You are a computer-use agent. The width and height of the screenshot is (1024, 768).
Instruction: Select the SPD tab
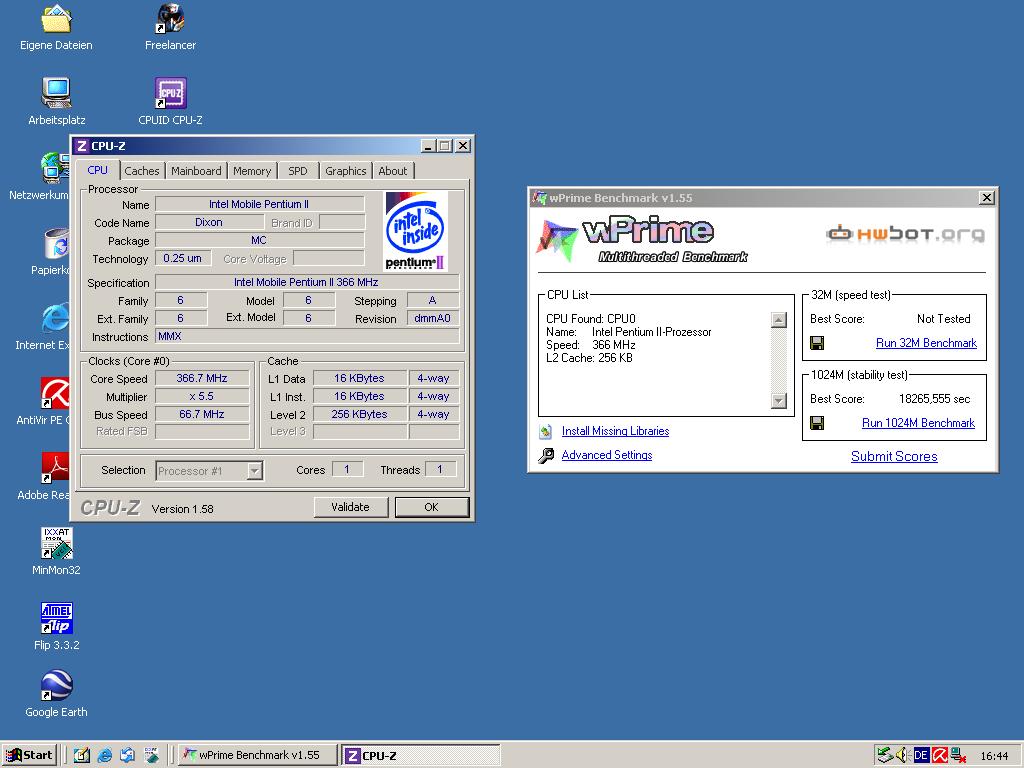point(298,170)
